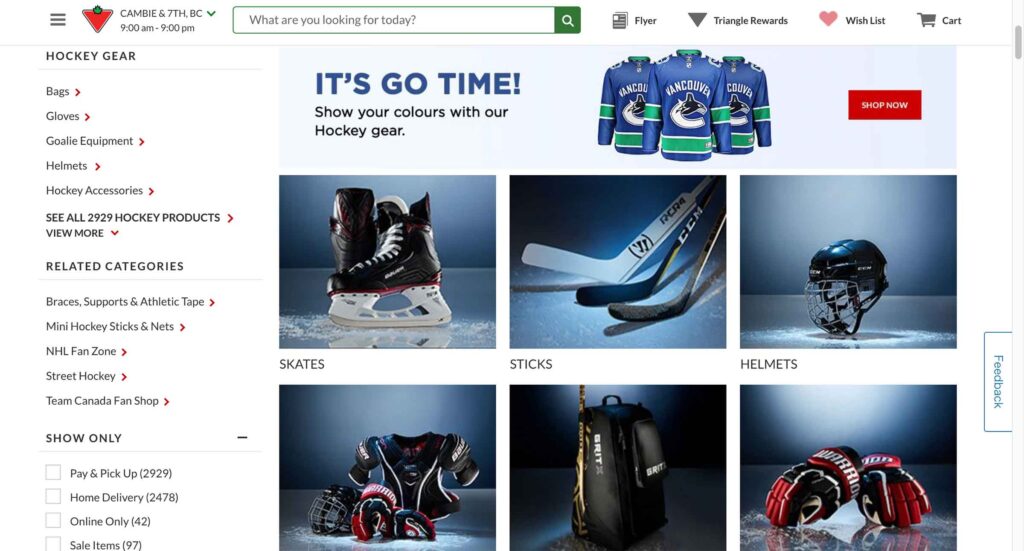Click the Canadian Tire triangle logo
This screenshot has height=551, width=1024.
click(97, 19)
